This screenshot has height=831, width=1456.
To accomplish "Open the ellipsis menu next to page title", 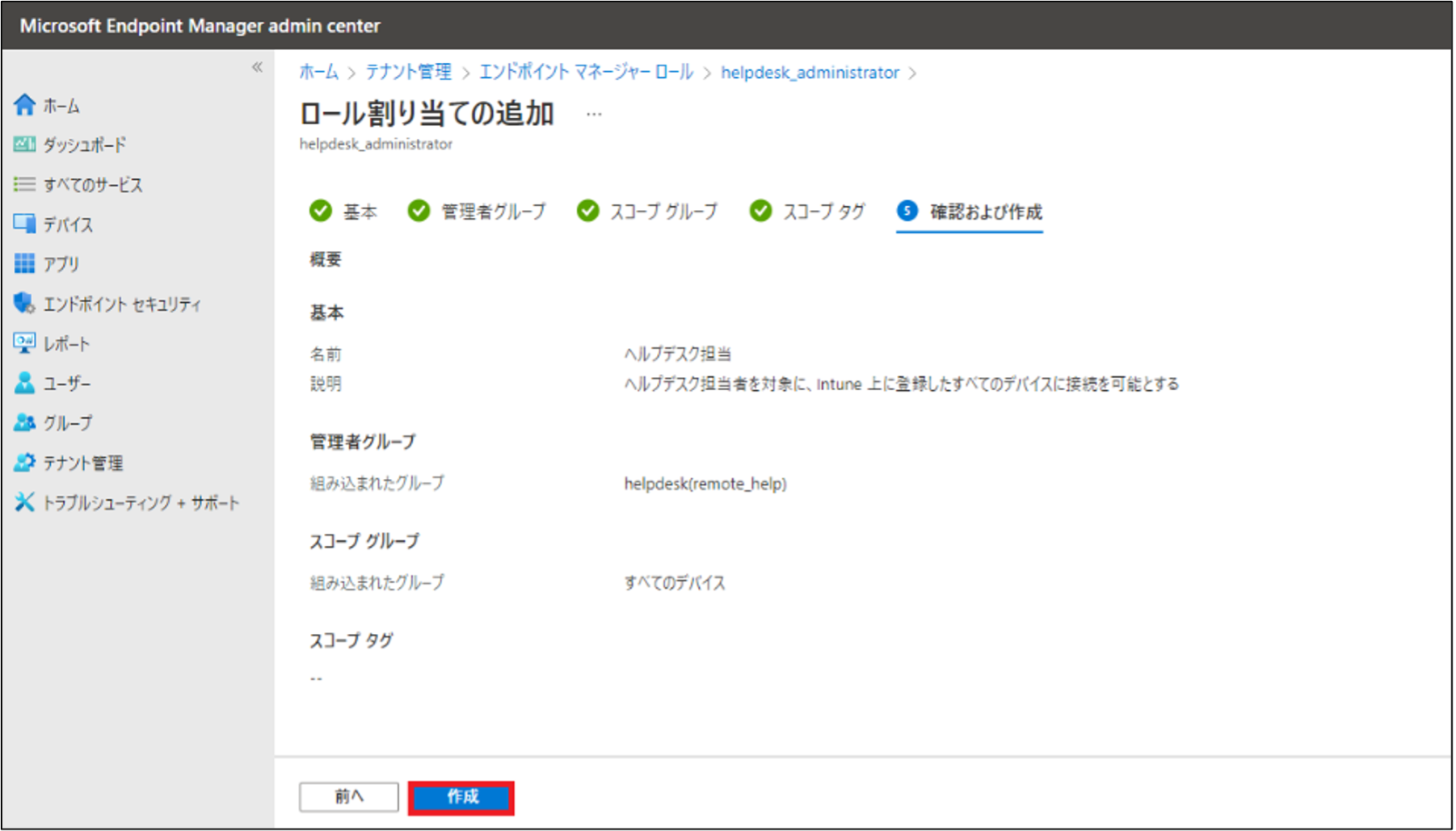I will pyautogui.click(x=594, y=115).
